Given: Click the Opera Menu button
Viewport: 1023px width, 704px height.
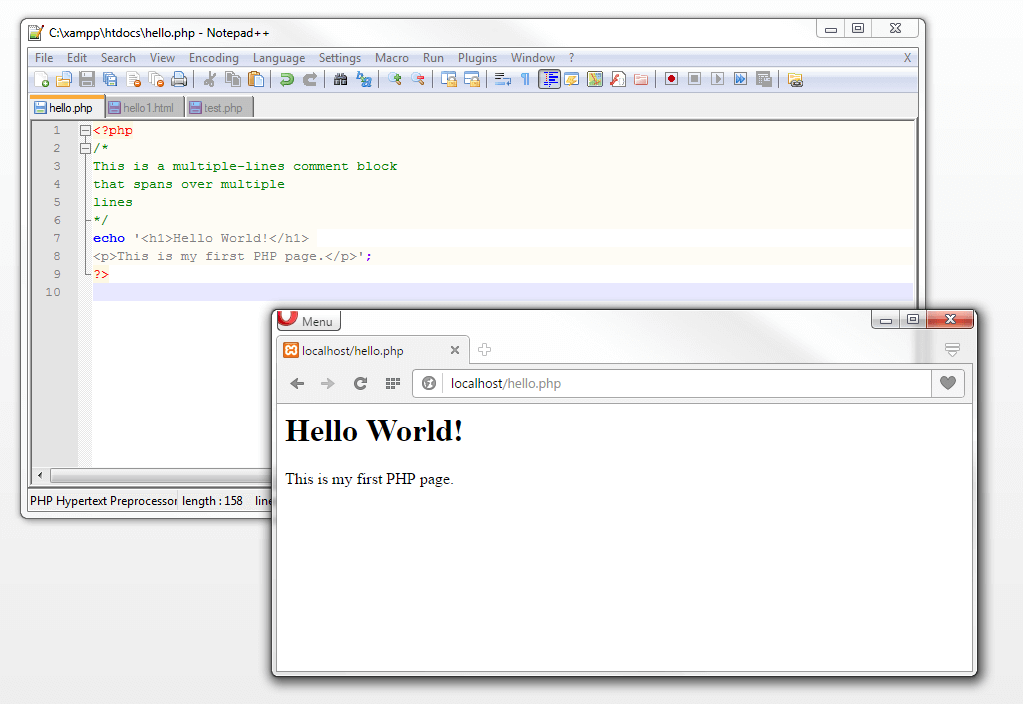Looking at the screenshot, I should coord(309,321).
